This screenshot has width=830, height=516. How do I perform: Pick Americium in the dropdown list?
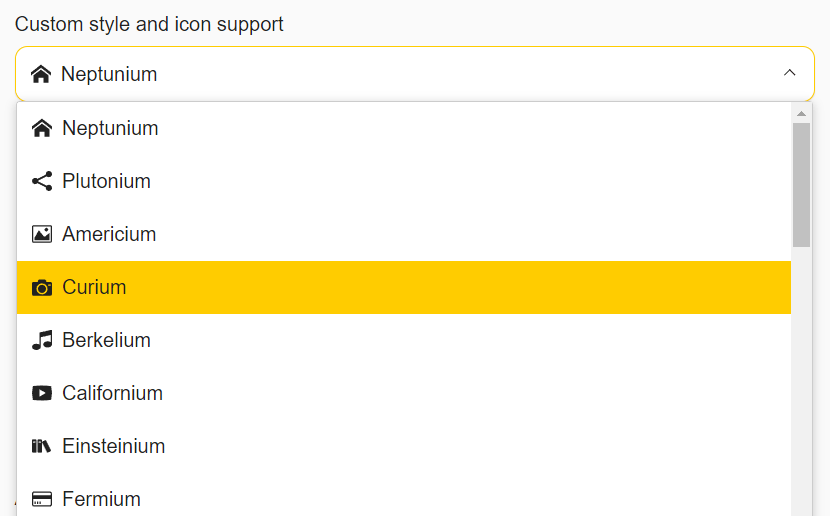tap(404, 234)
